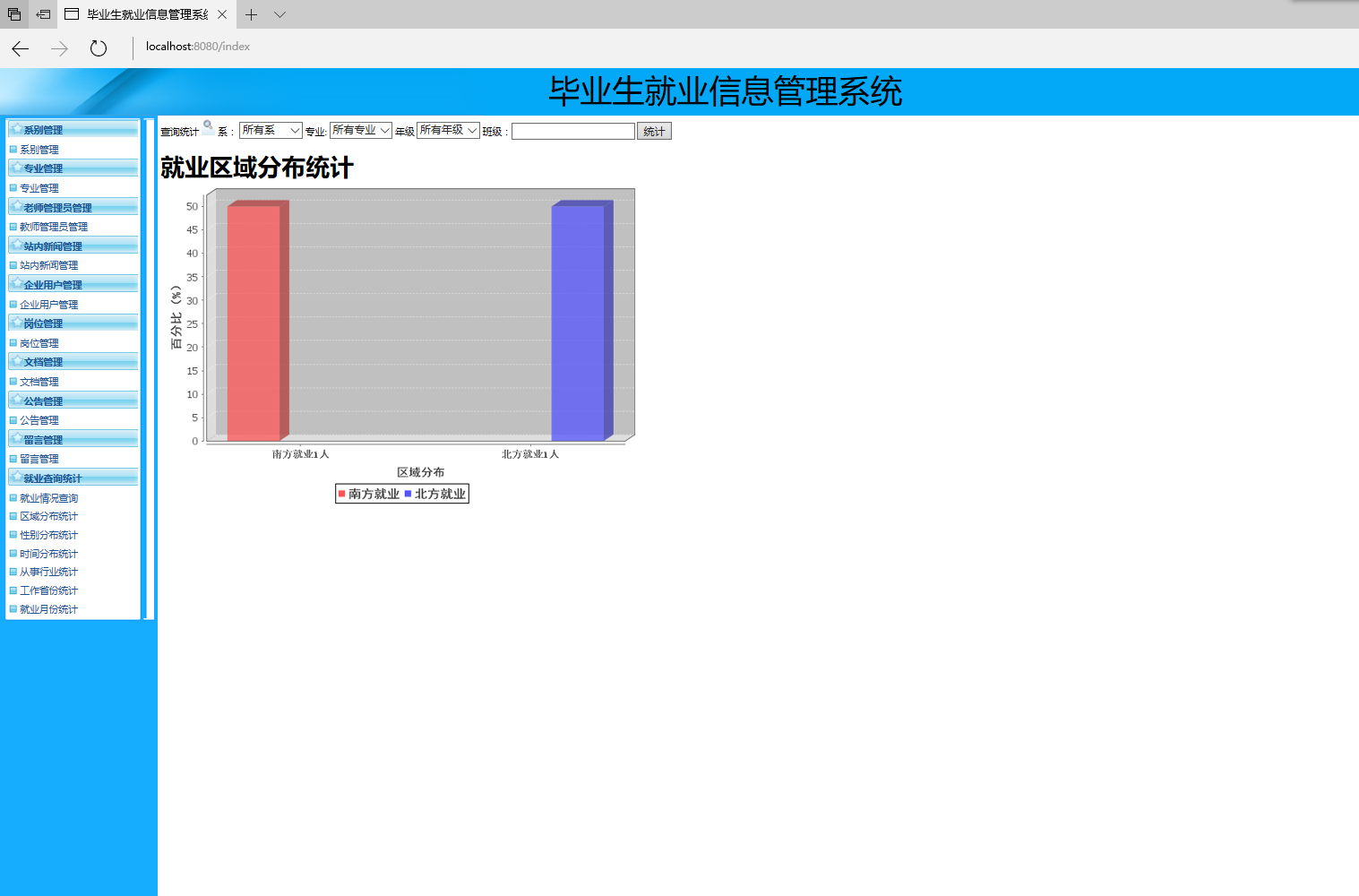The image size is (1359, 896).
Task: Expand the 老师管理员管理 section header
Action: [73, 207]
